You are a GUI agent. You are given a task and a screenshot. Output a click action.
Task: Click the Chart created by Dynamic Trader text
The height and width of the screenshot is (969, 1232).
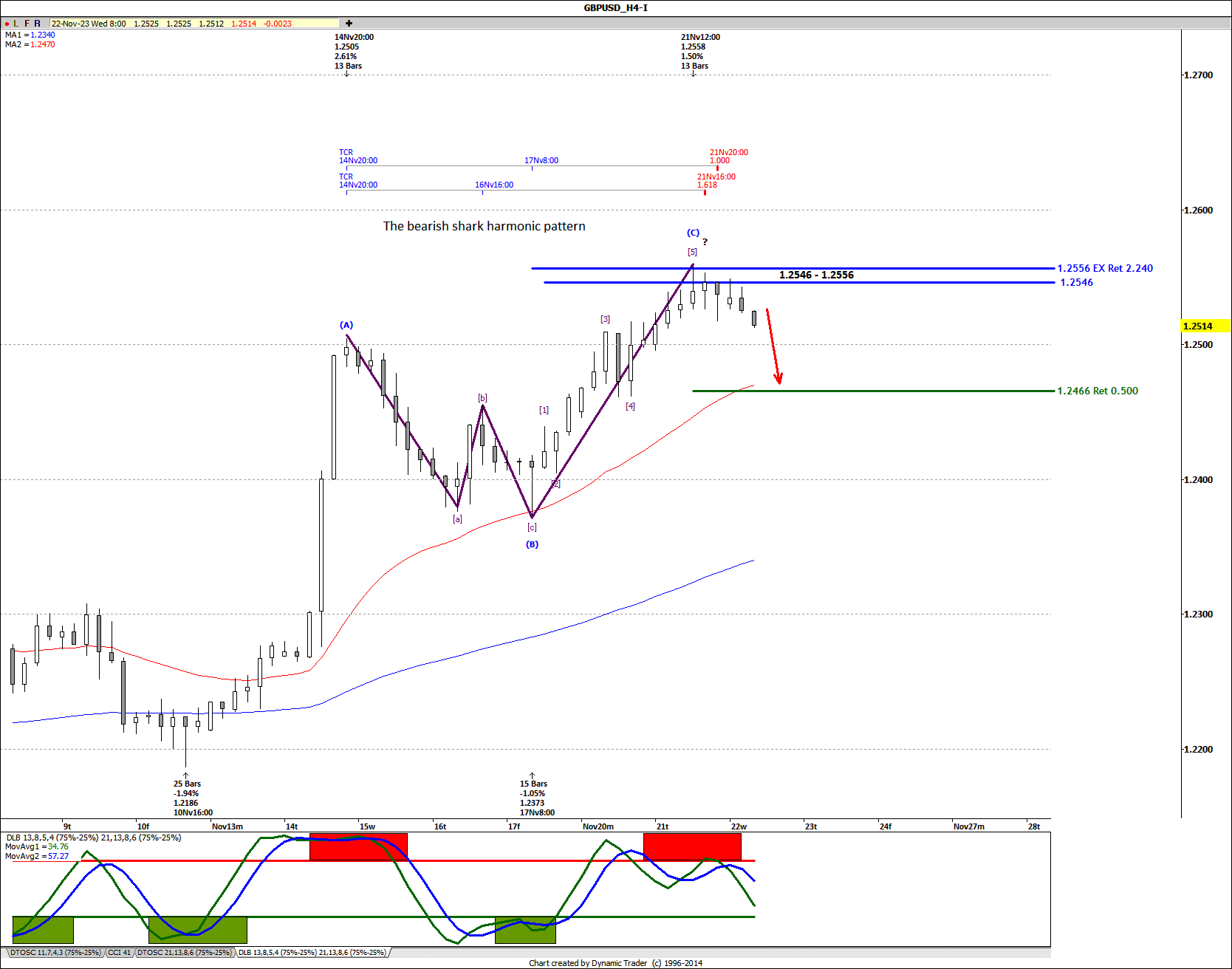[x=615, y=963]
